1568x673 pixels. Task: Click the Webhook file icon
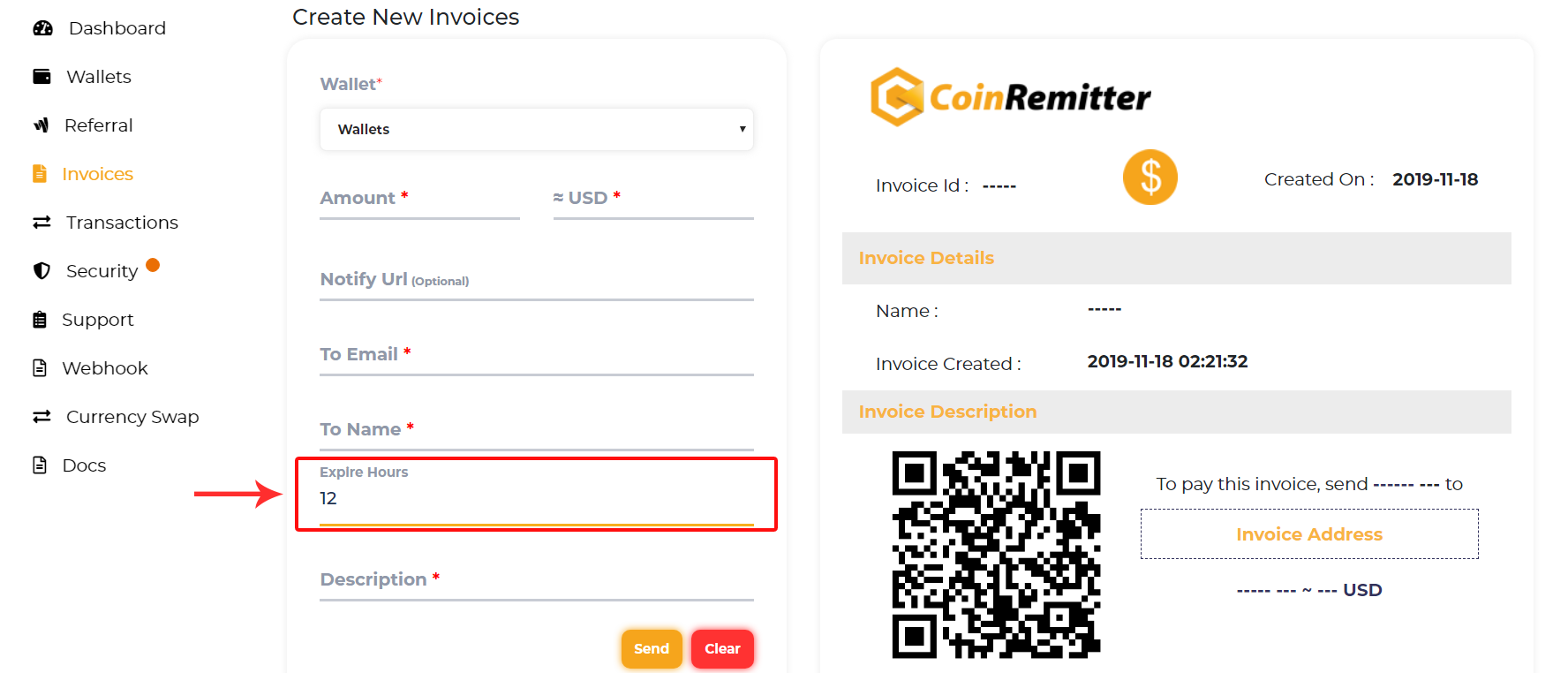click(x=40, y=368)
